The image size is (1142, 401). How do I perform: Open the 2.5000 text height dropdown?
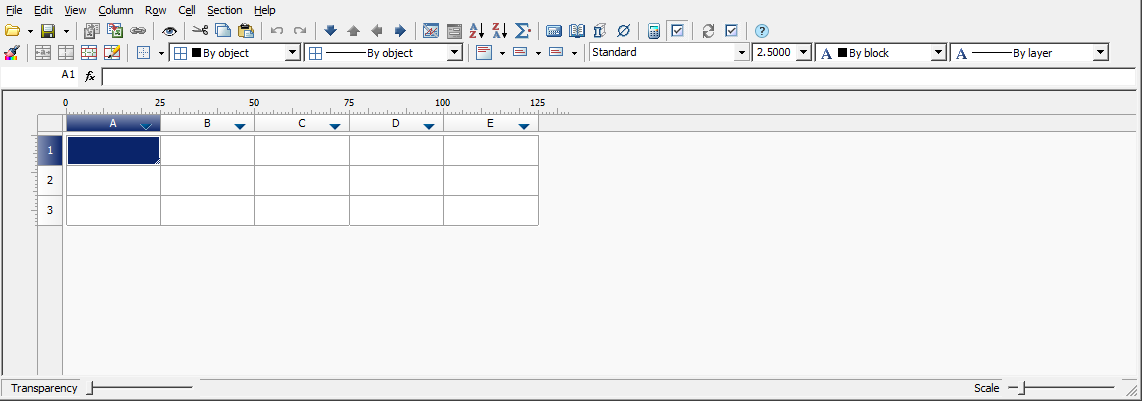803,53
